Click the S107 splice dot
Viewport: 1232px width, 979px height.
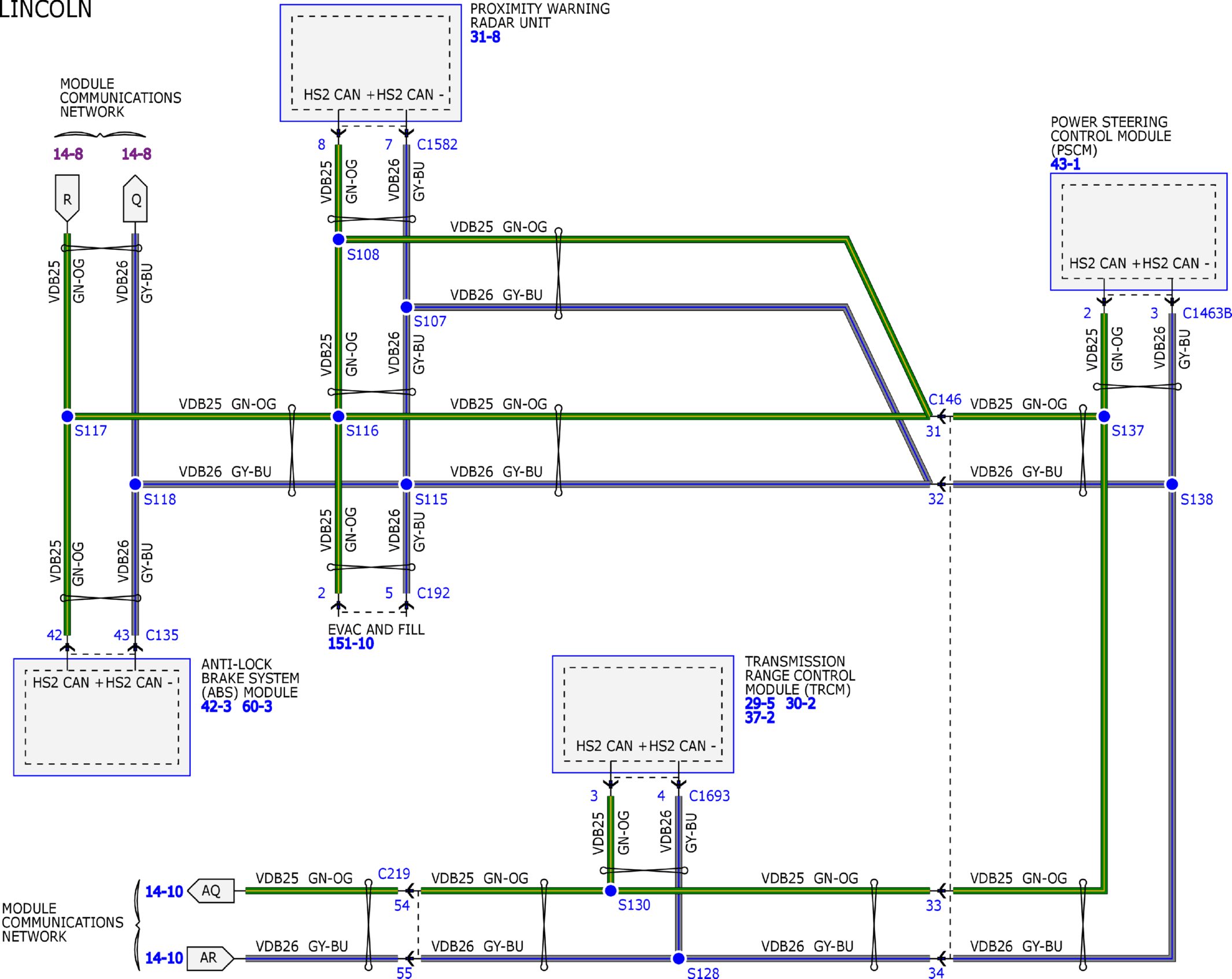click(x=407, y=307)
